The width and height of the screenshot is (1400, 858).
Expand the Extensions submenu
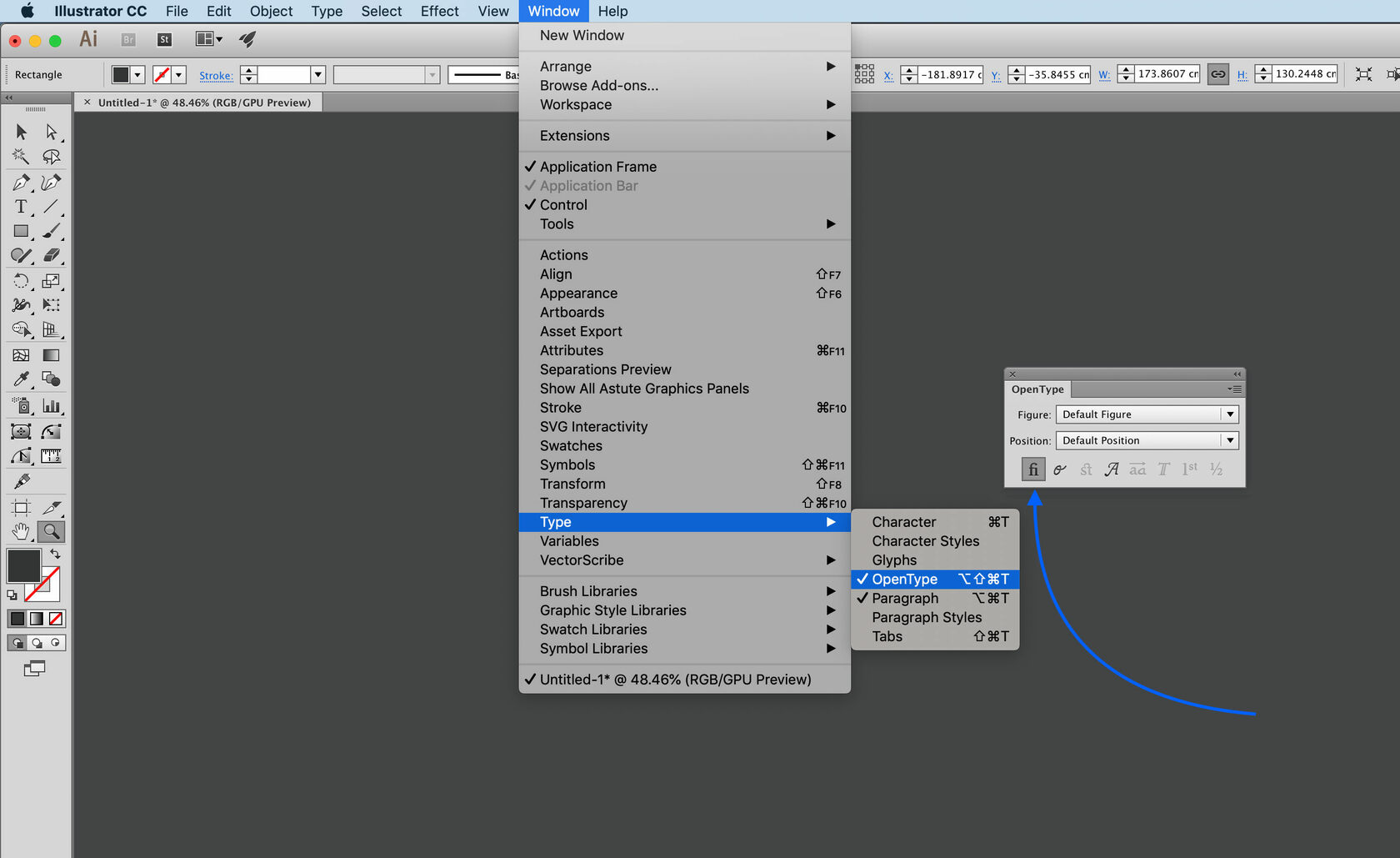click(x=685, y=136)
